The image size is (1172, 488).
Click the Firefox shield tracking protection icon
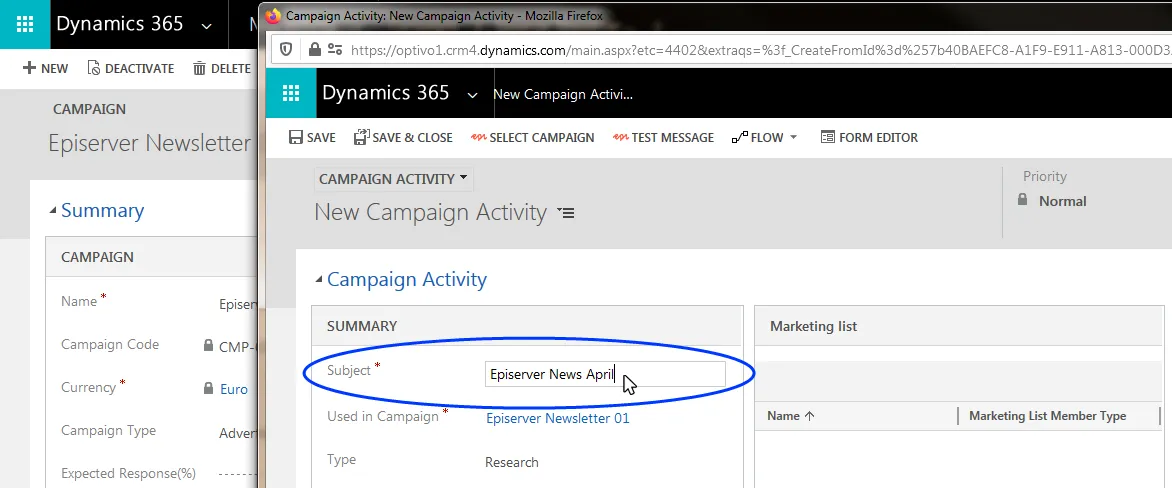pos(286,50)
